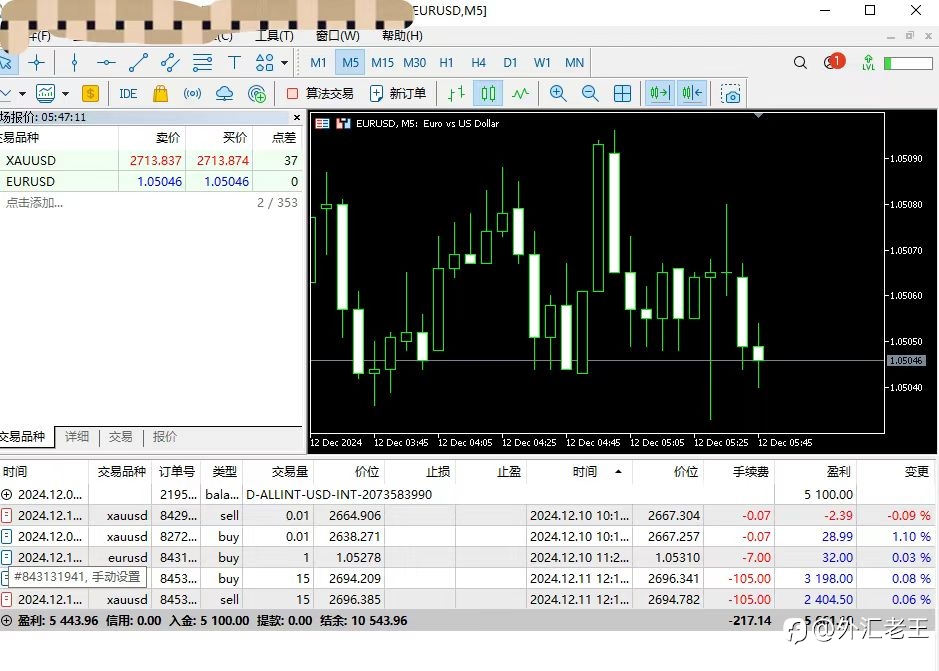Image resolution: width=939 pixels, height=671 pixels.
Task: Select the trendline drawing tool
Action: click(138, 62)
